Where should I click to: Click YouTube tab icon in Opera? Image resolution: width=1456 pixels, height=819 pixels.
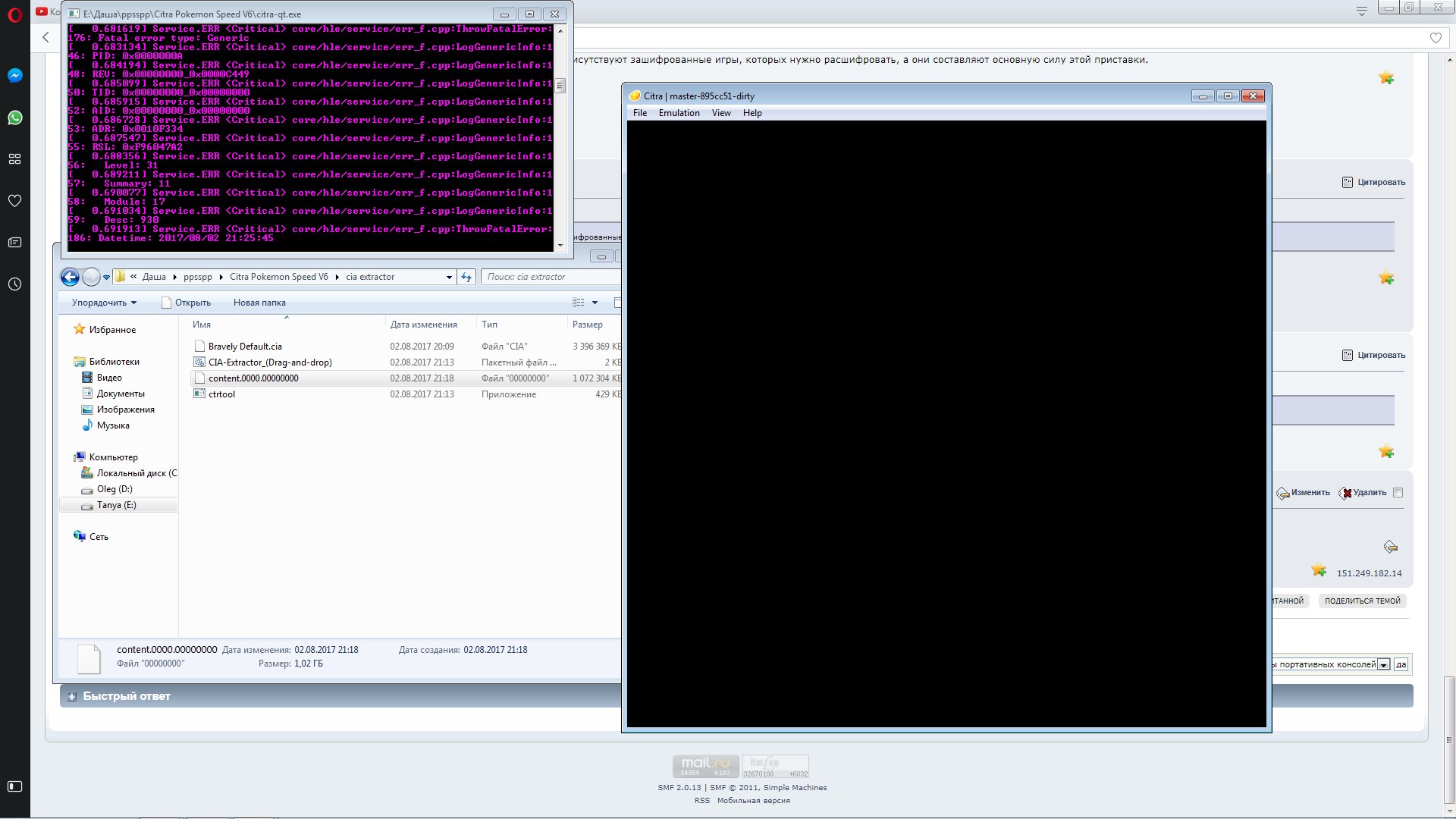(42, 11)
